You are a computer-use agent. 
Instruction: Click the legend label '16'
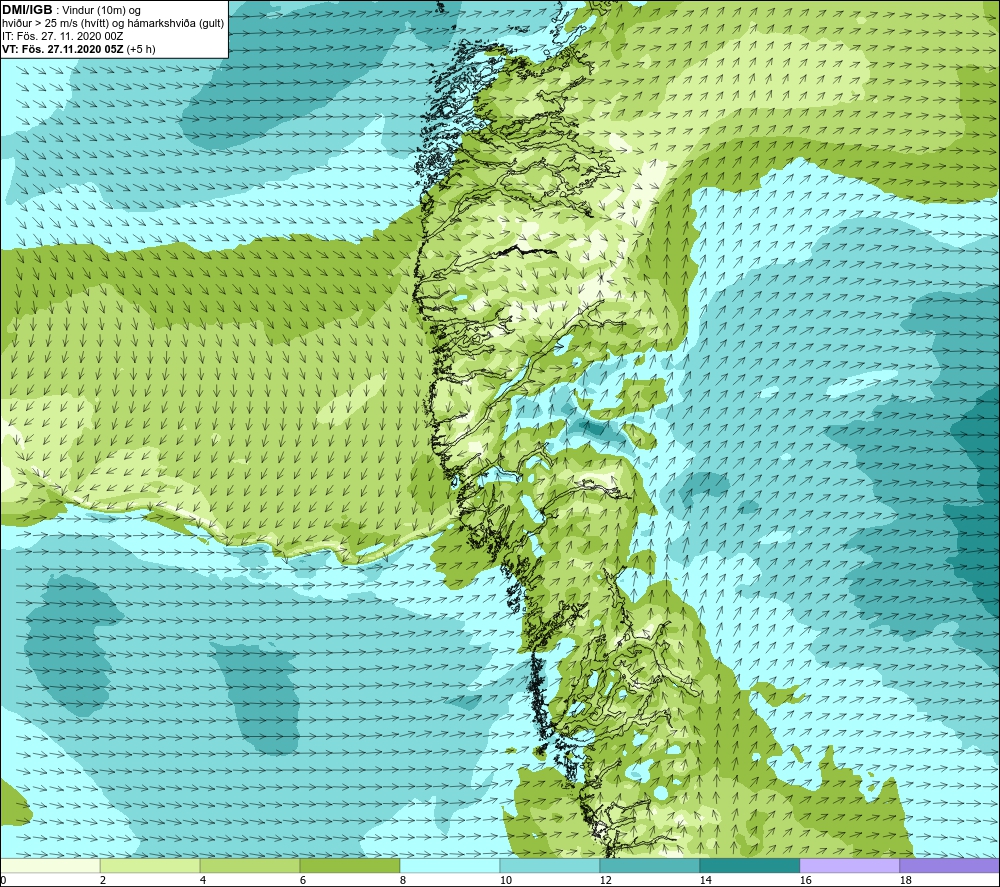[805, 880]
